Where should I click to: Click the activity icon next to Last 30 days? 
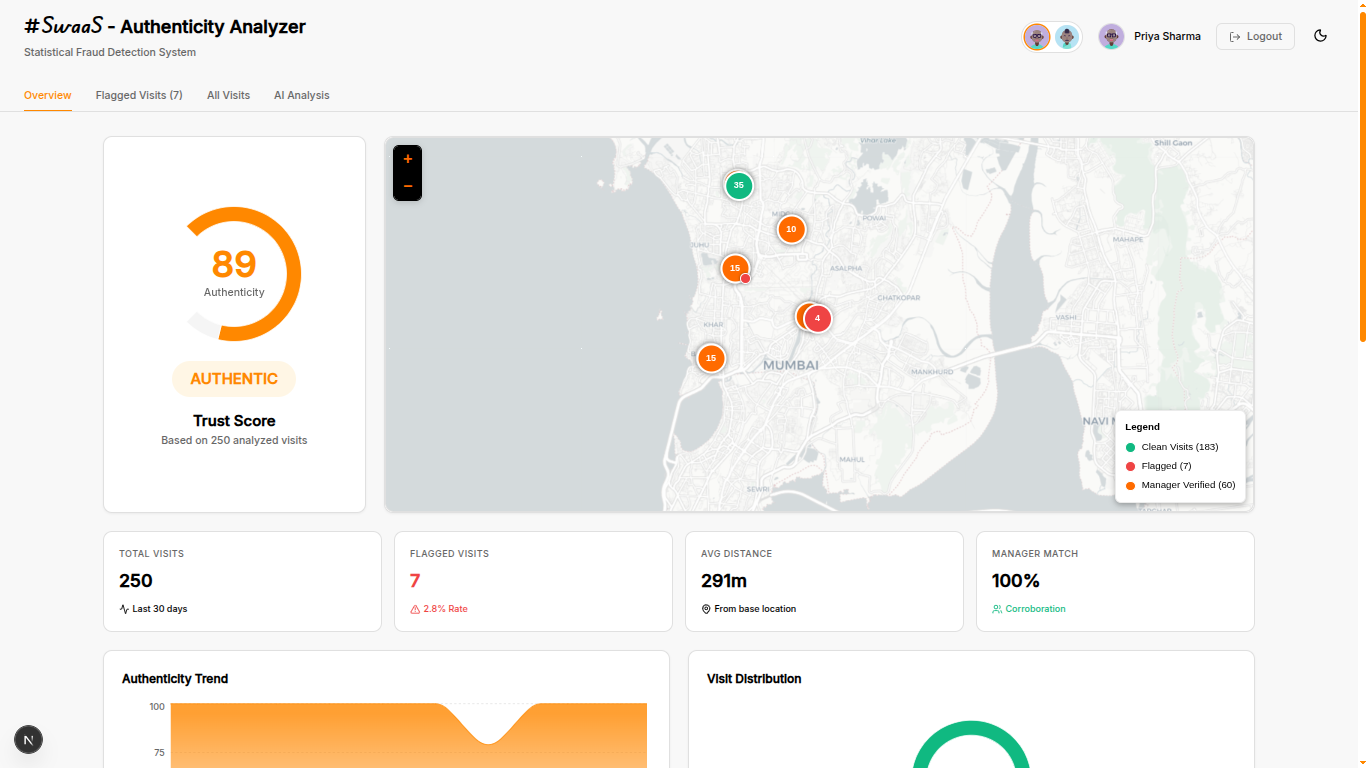point(122,608)
